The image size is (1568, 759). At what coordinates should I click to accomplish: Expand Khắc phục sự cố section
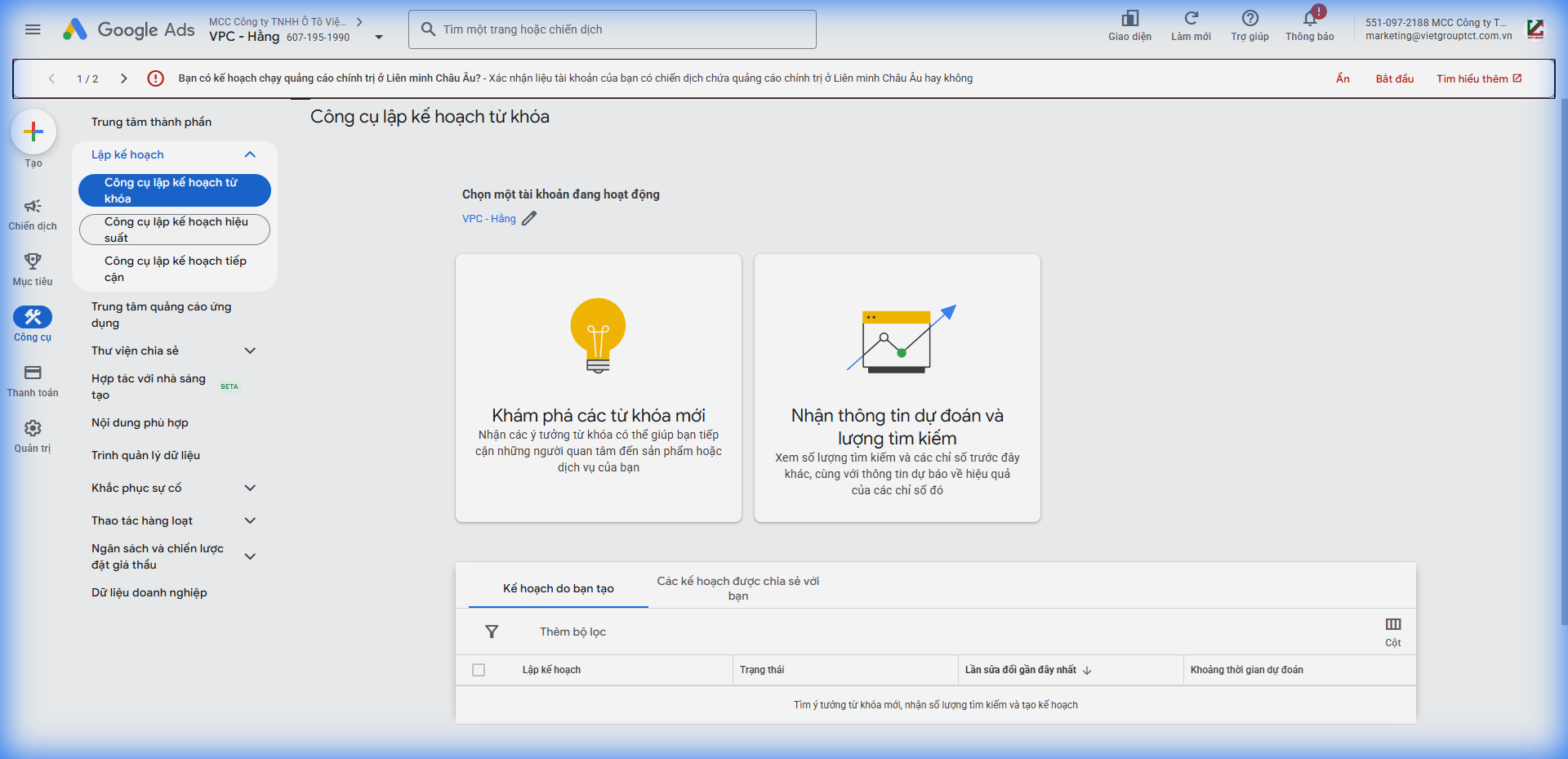point(250,488)
